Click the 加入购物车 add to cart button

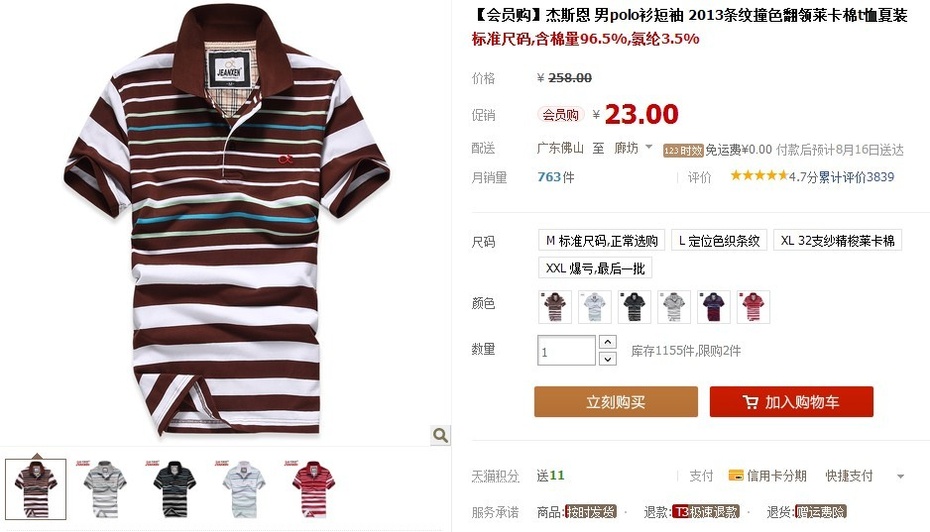point(791,402)
